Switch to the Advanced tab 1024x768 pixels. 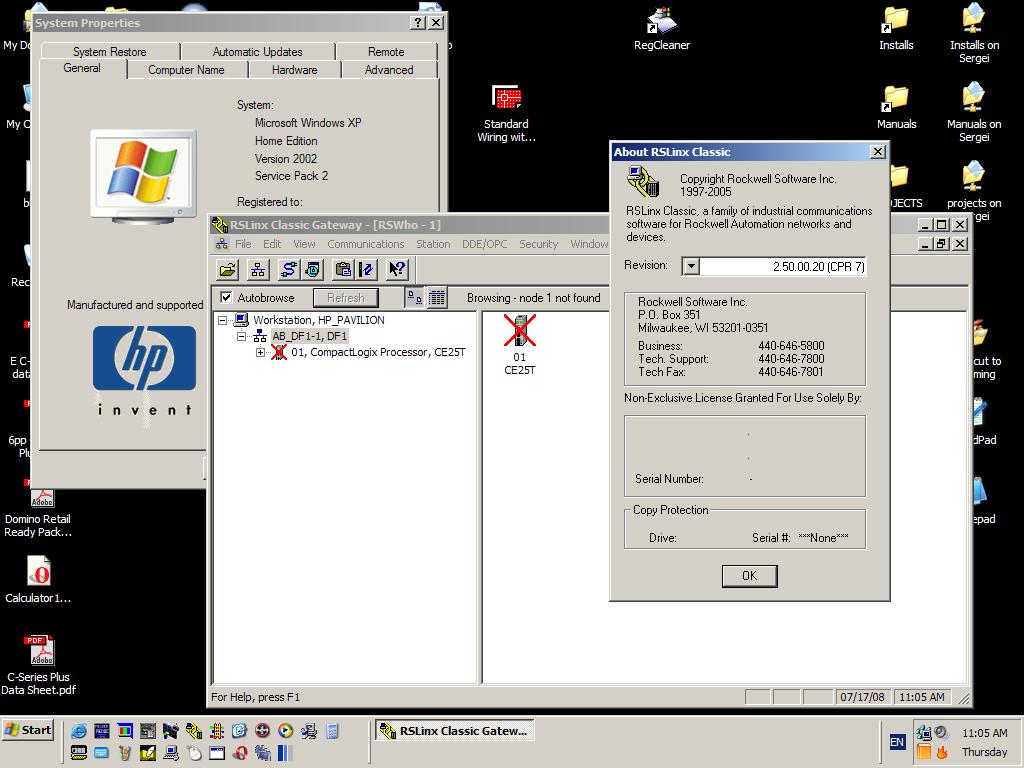(x=389, y=70)
